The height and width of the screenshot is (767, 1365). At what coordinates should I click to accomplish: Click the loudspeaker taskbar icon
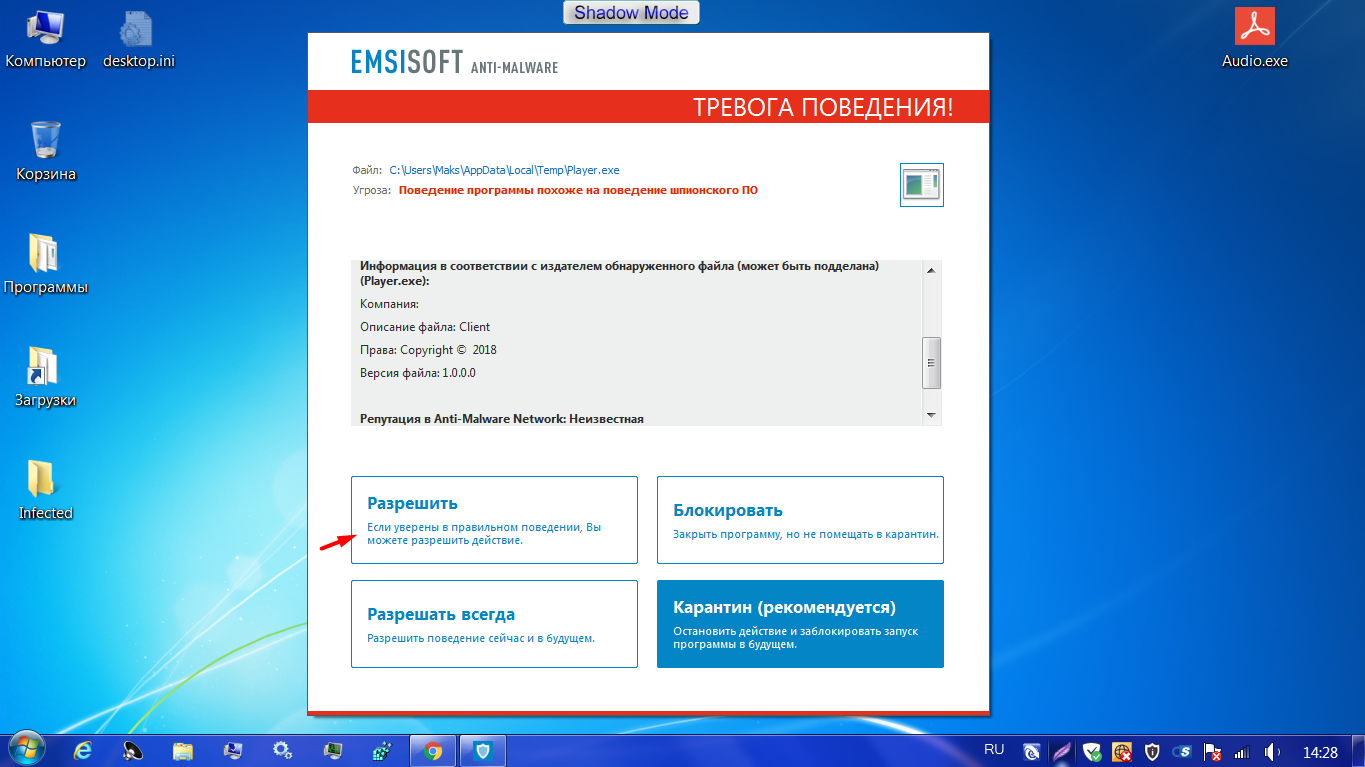tap(133, 750)
